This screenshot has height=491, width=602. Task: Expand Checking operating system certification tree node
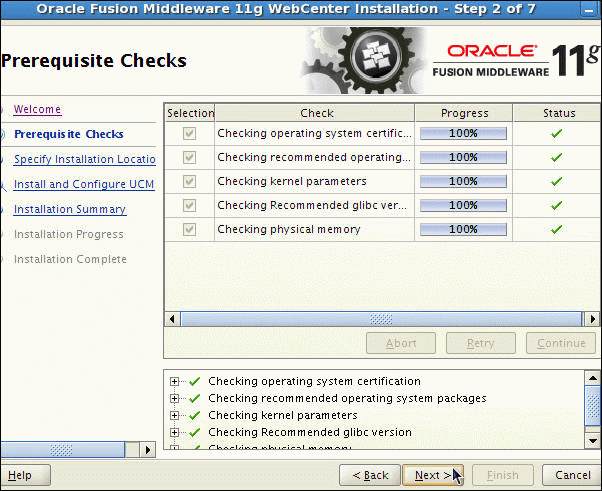coord(174,381)
